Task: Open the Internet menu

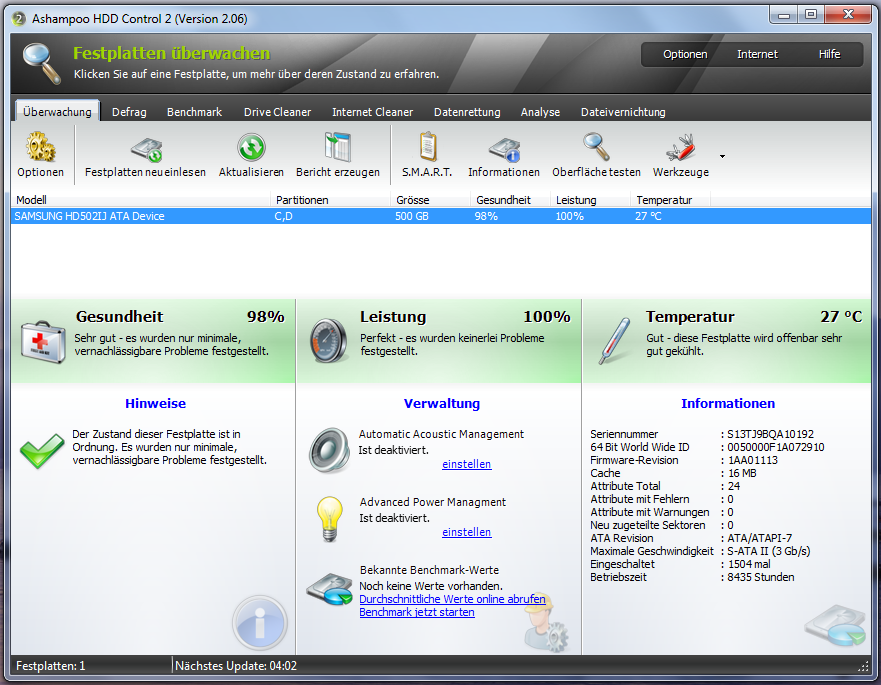Action: pos(757,55)
